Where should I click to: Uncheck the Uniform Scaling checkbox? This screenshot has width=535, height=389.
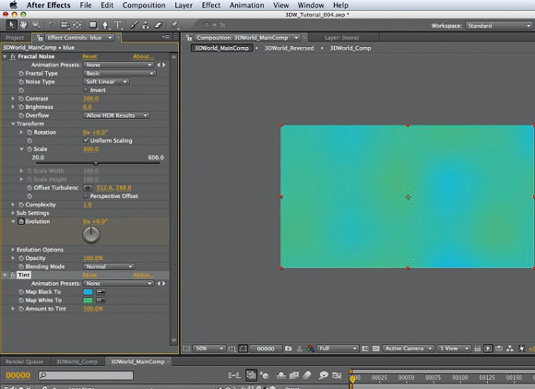86,140
